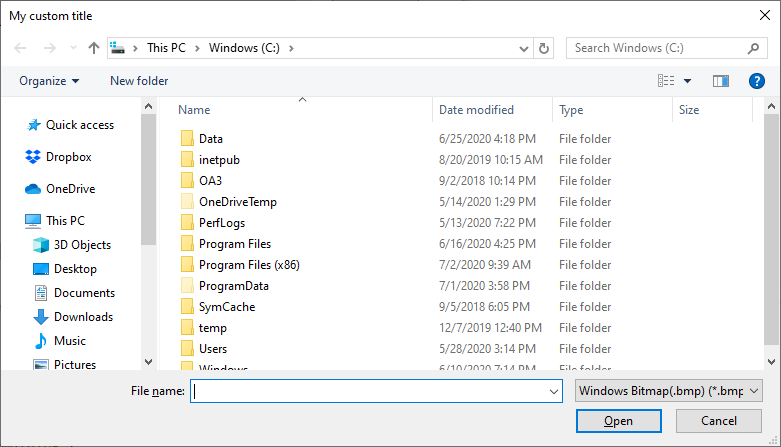Toggle the preview pane

(x=721, y=81)
